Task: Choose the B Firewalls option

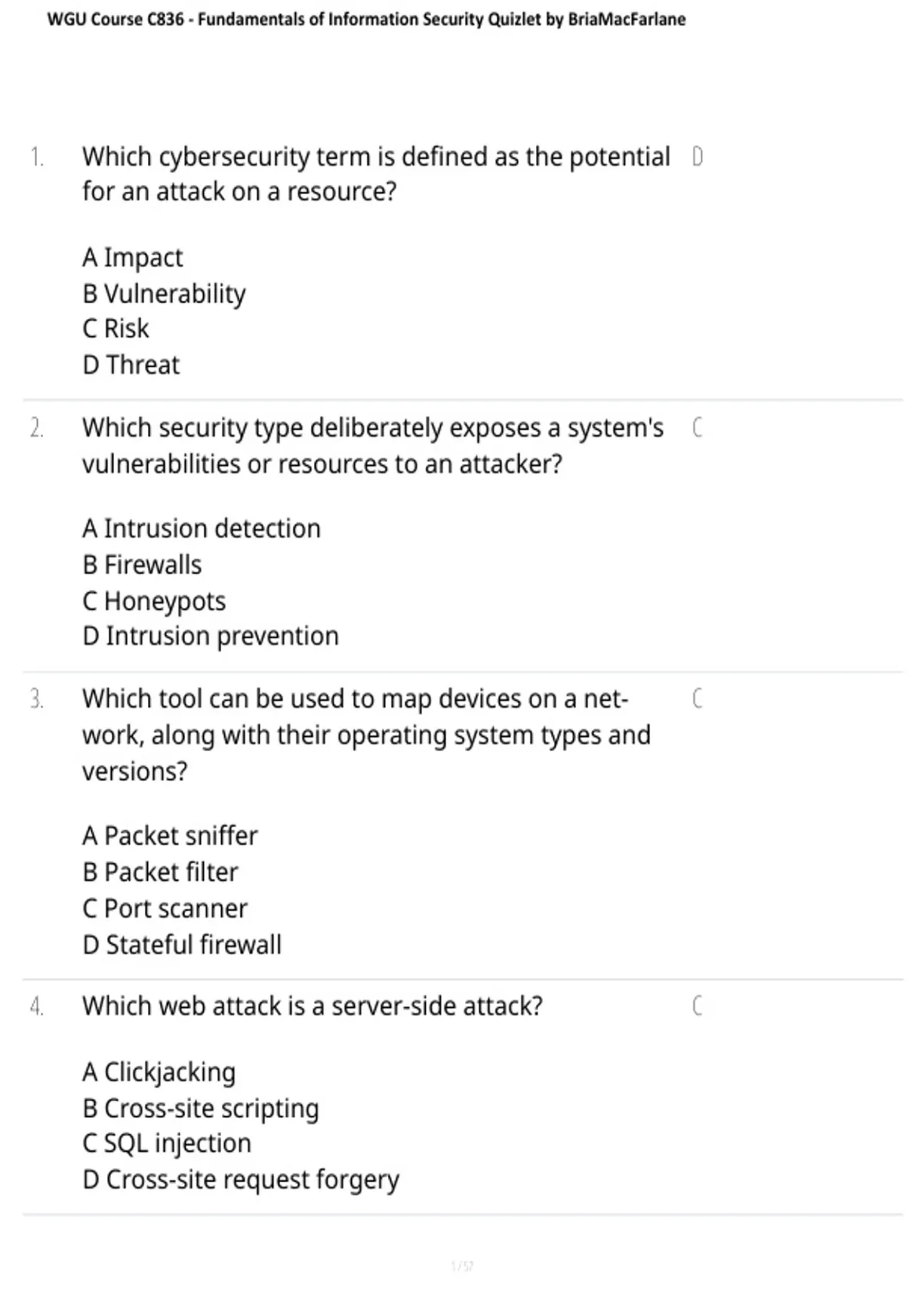Action: tap(142, 565)
